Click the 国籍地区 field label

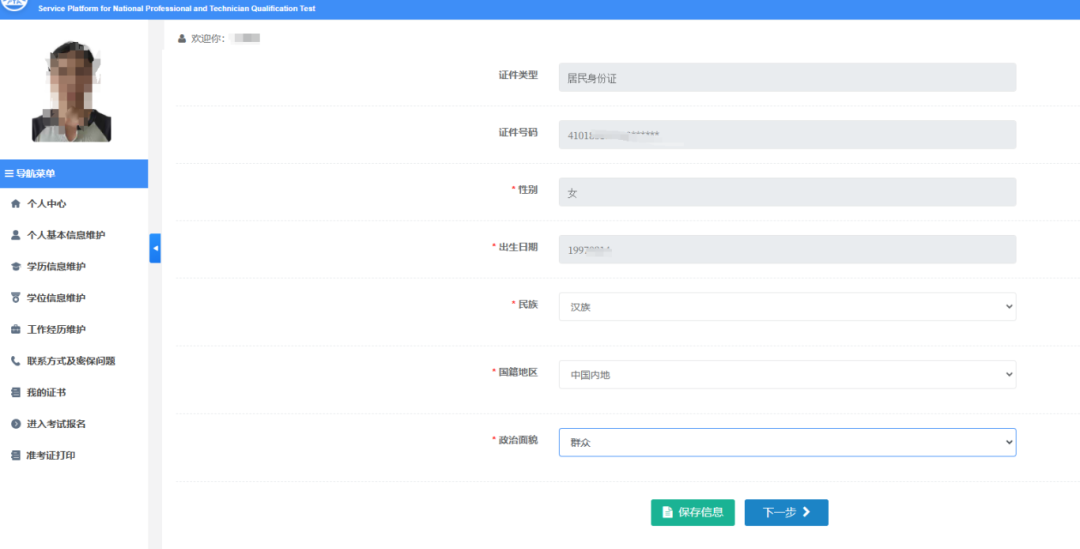pyautogui.click(x=518, y=372)
